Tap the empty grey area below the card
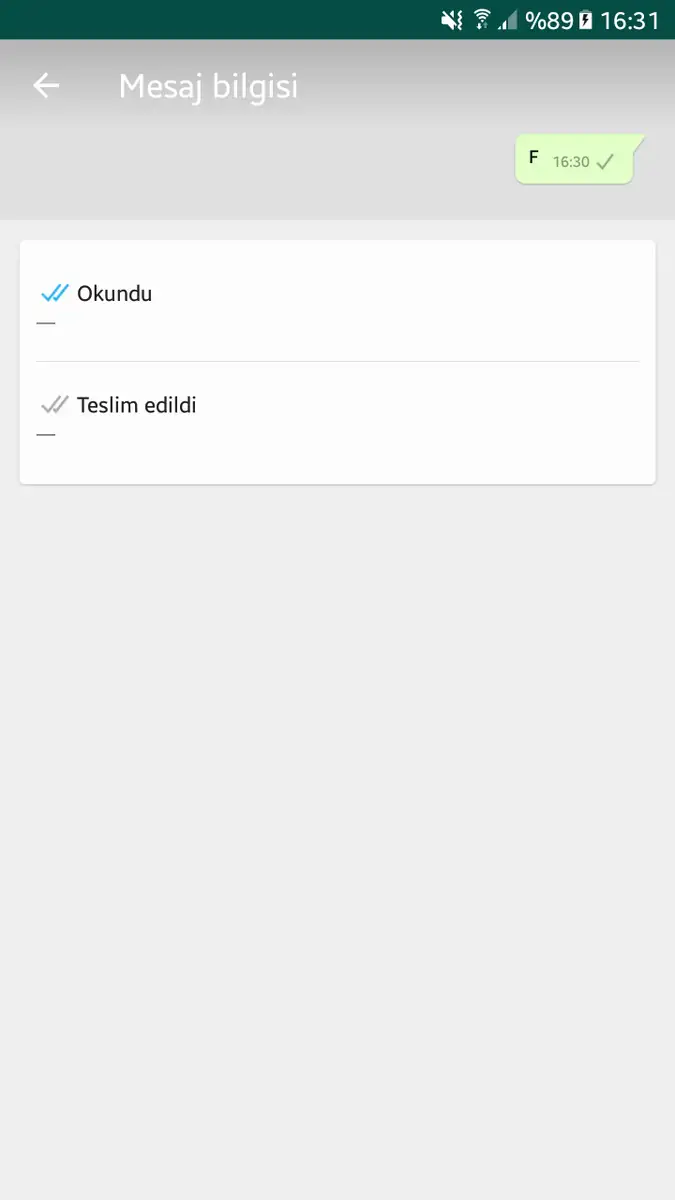The height and width of the screenshot is (1200, 675). 338,840
